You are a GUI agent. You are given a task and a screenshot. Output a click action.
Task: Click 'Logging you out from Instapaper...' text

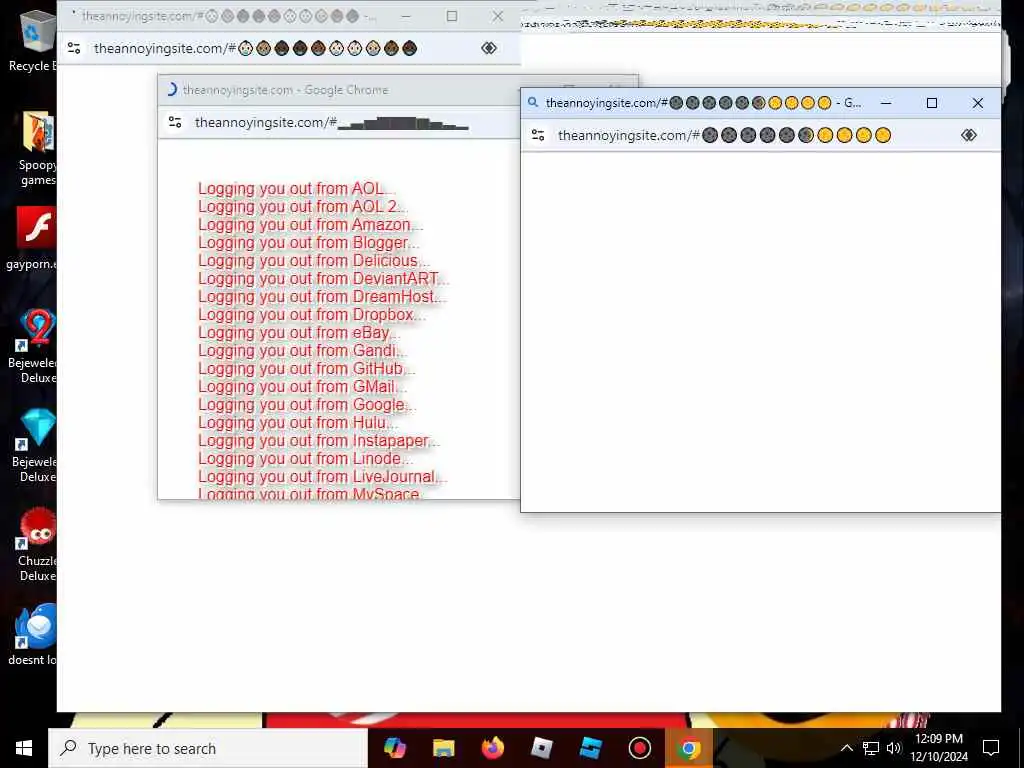click(x=319, y=441)
